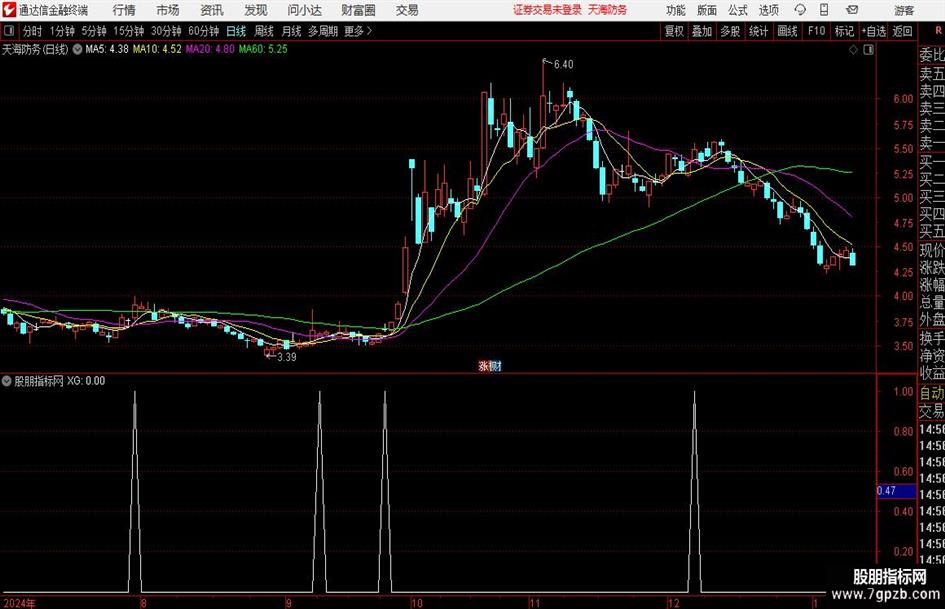Image resolution: width=945 pixels, height=609 pixels.
Task: Click the 证券交易未登录 login status link
Action: pyautogui.click(x=547, y=10)
